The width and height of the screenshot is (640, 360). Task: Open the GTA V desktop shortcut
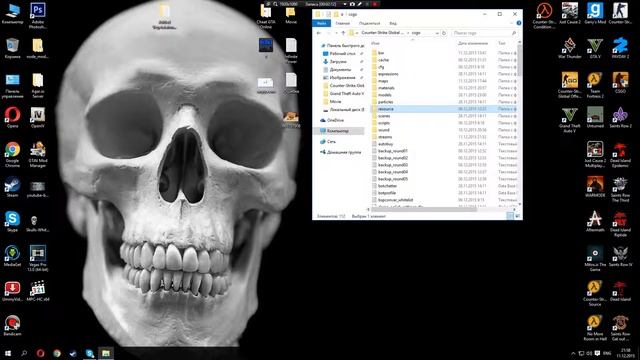(x=595, y=48)
